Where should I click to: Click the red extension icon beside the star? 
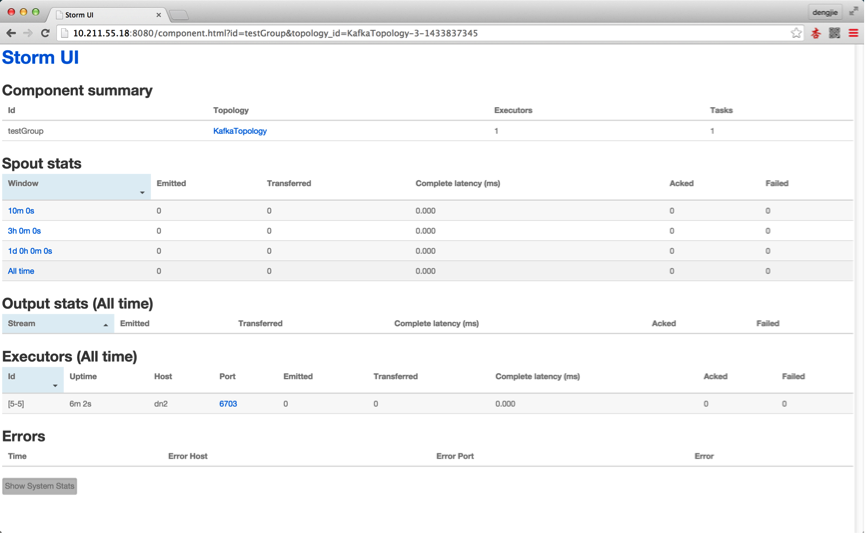tap(815, 33)
